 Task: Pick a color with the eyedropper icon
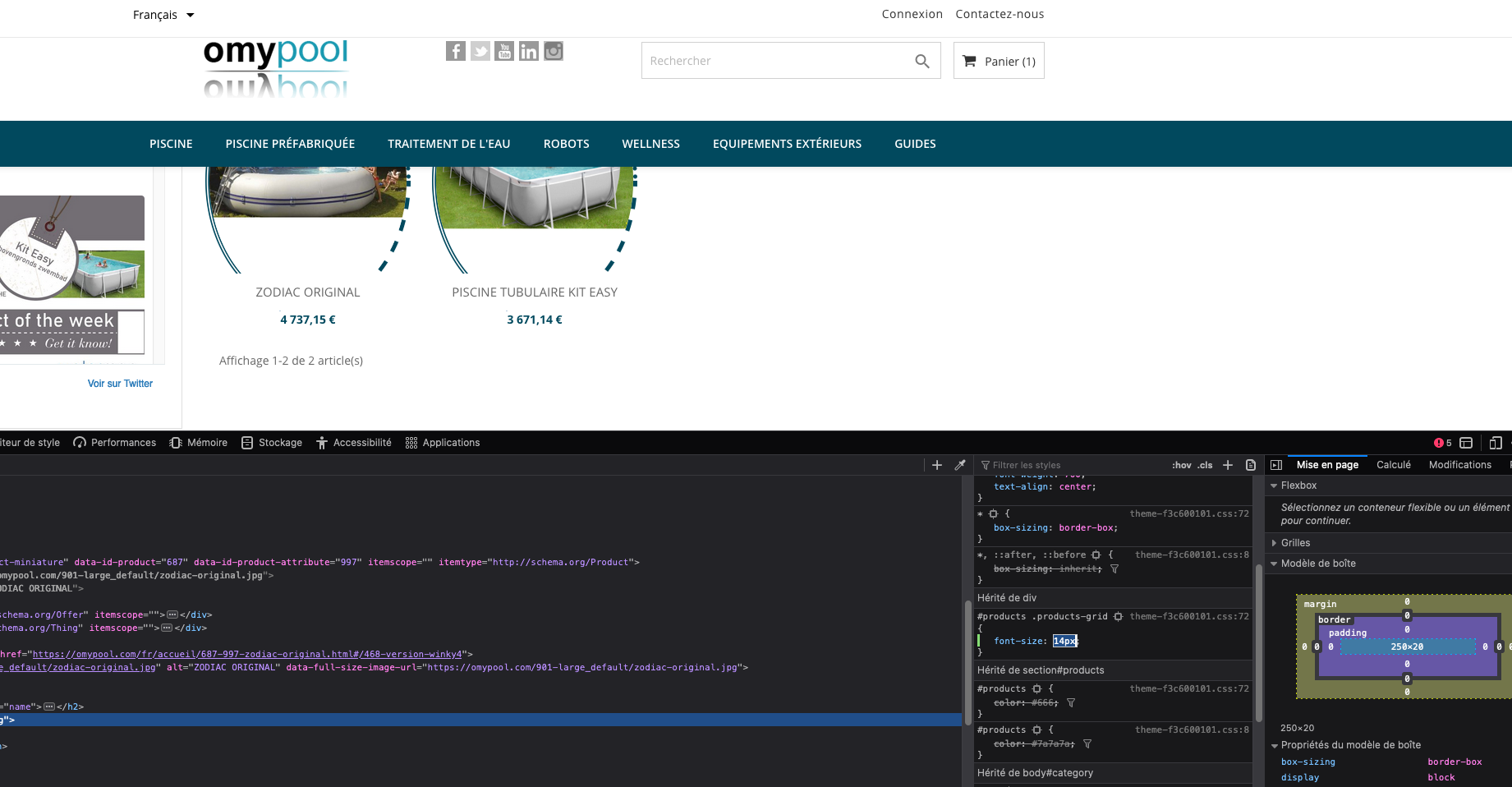(960, 465)
